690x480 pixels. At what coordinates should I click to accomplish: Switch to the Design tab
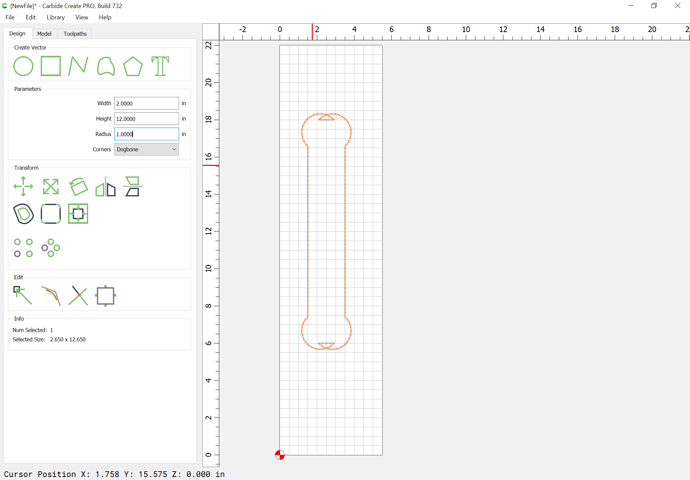[17, 33]
